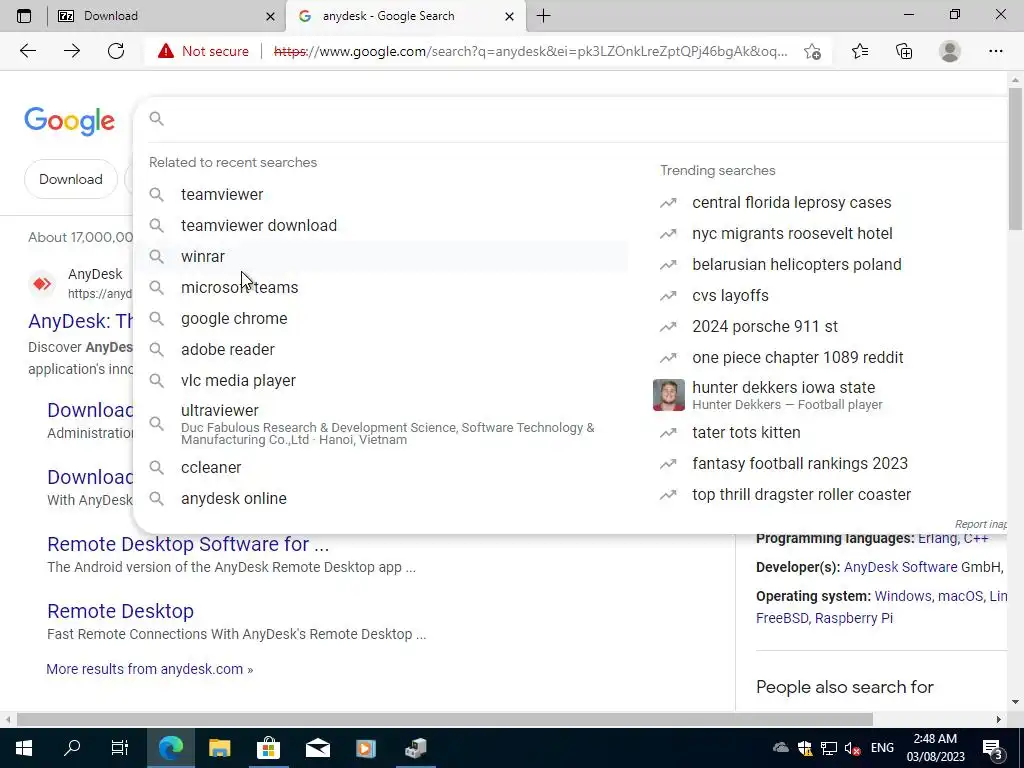Screen dimensions: 1024x768
Task: Open Not secure site information
Action: pyautogui.click(x=203, y=51)
